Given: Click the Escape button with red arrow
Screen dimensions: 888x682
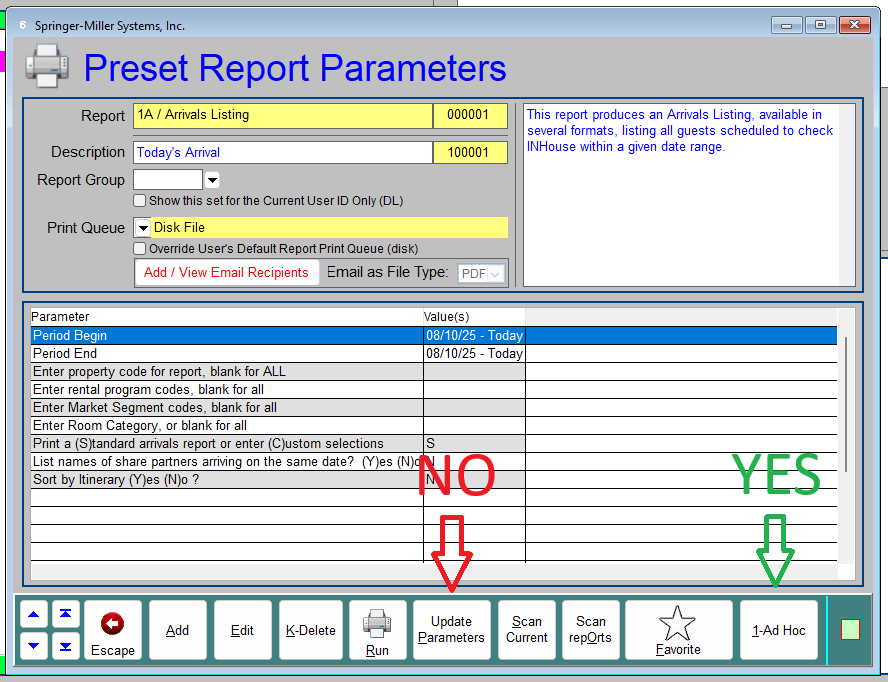Looking at the screenshot, I should [x=113, y=630].
